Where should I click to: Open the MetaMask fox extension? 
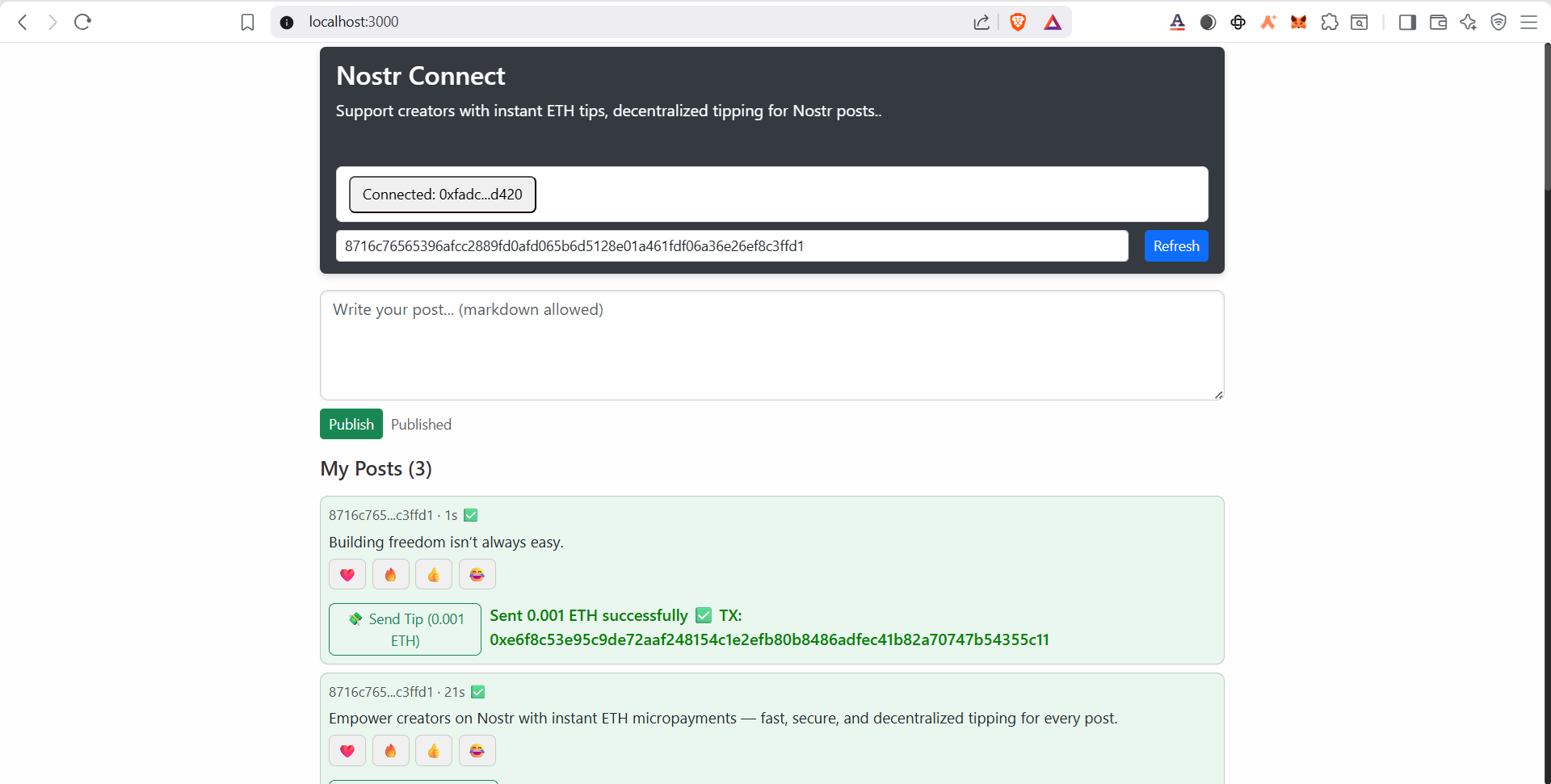(x=1298, y=22)
